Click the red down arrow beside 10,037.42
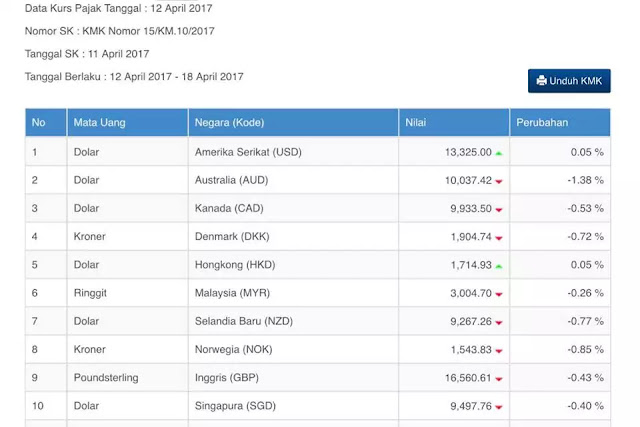 499,181
